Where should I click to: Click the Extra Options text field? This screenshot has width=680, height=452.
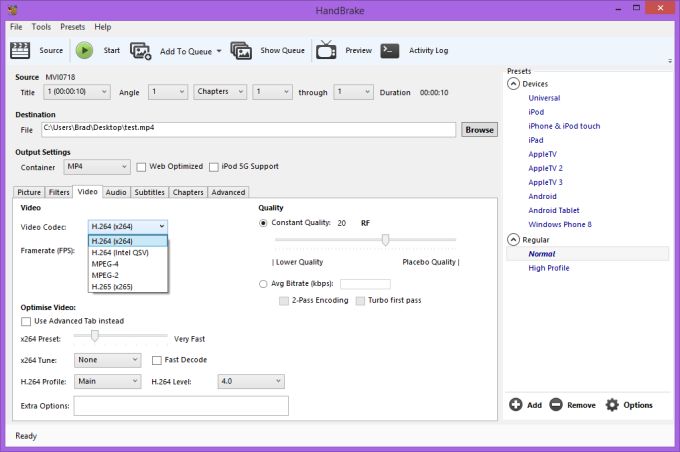[181, 405]
